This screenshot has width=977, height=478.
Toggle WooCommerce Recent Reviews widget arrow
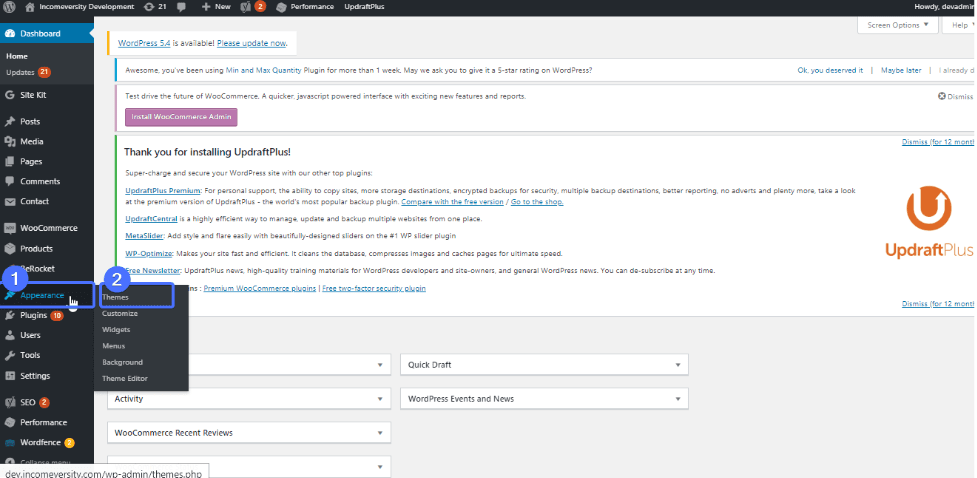pos(380,433)
